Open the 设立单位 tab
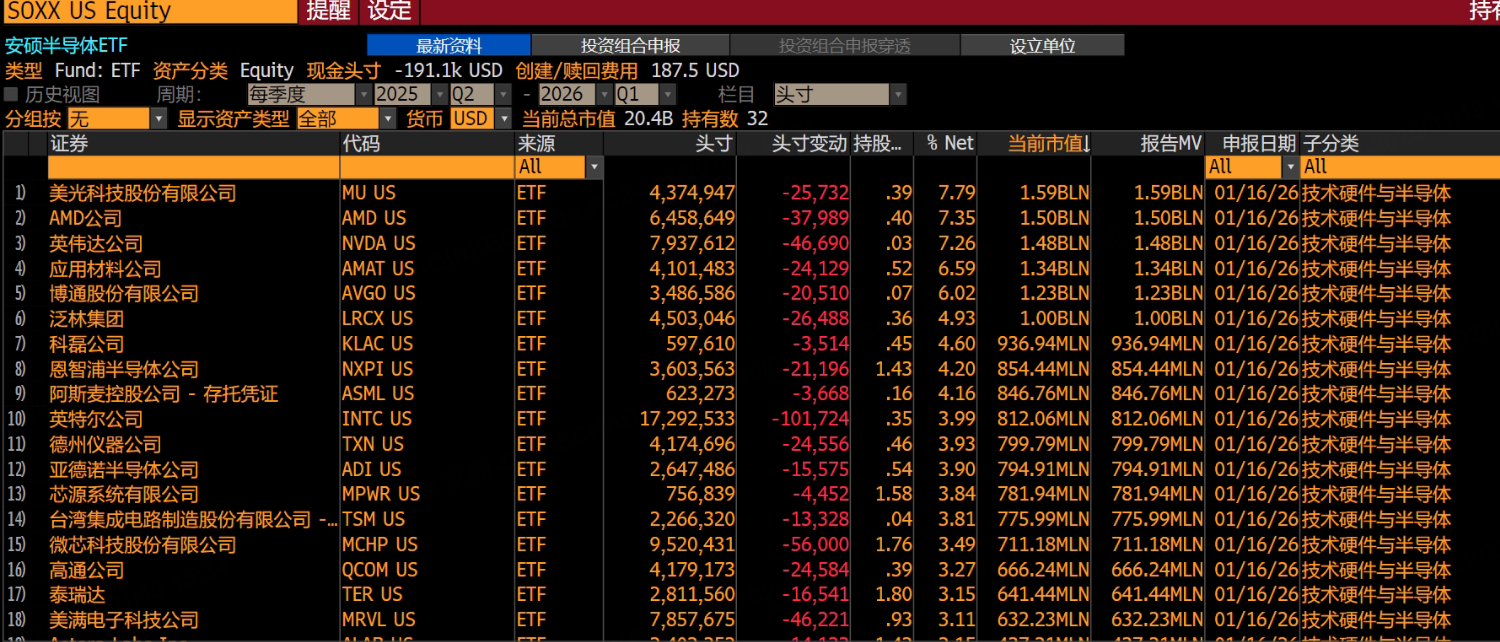 tap(1042, 46)
